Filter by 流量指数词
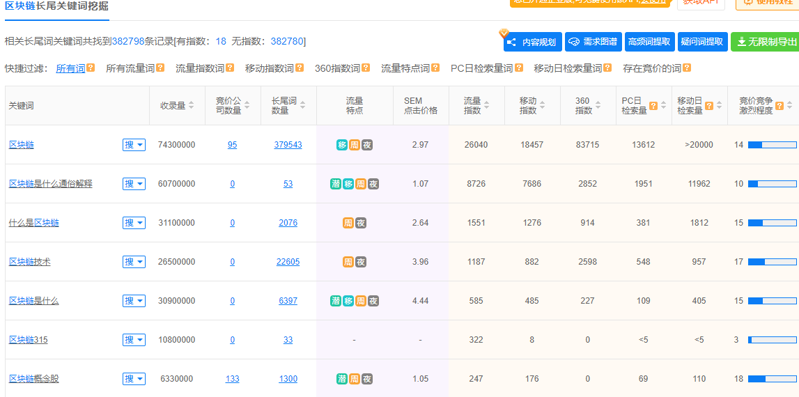The height and width of the screenshot is (397, 799). click(x=200, y=68)
